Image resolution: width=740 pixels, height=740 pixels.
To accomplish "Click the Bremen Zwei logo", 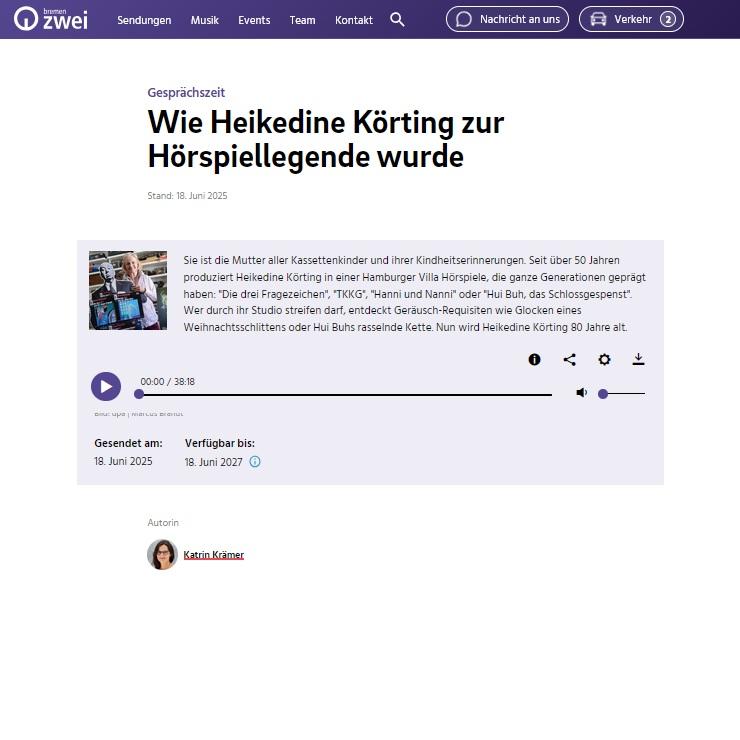I will pyautogui.click(x=50, y=19).
